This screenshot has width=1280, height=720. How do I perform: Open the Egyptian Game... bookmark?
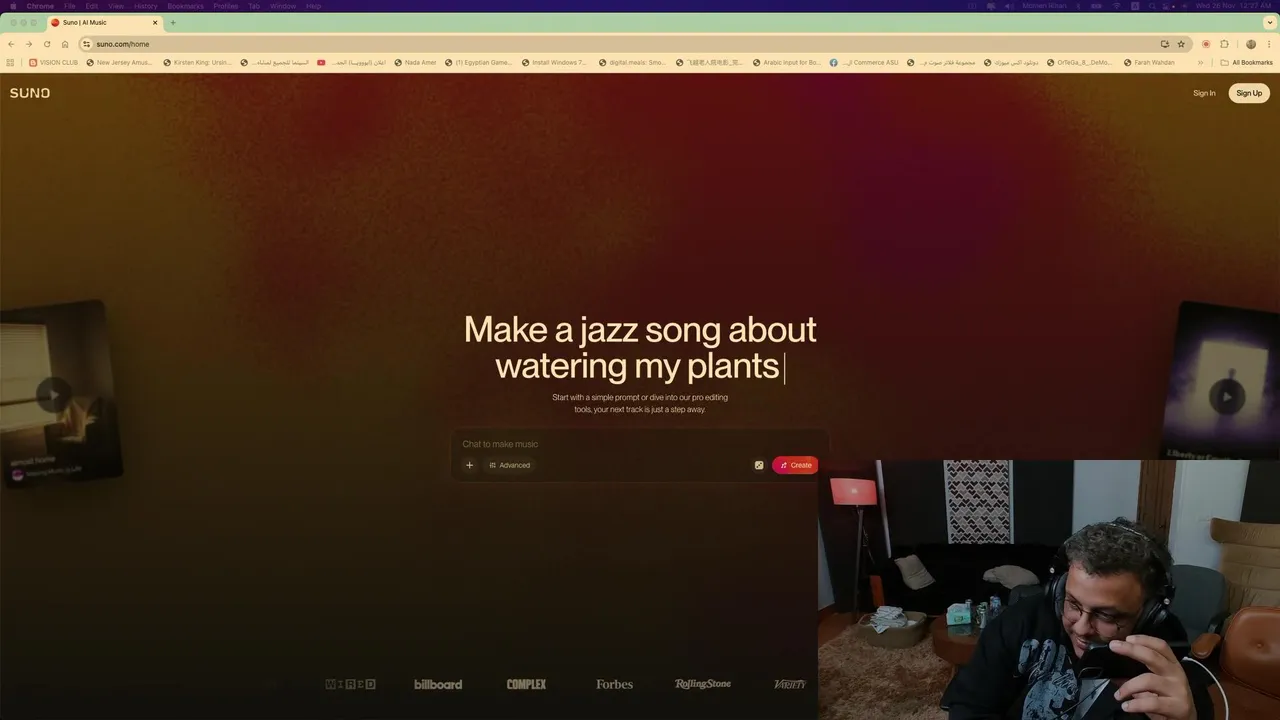[x=478, y=62]
